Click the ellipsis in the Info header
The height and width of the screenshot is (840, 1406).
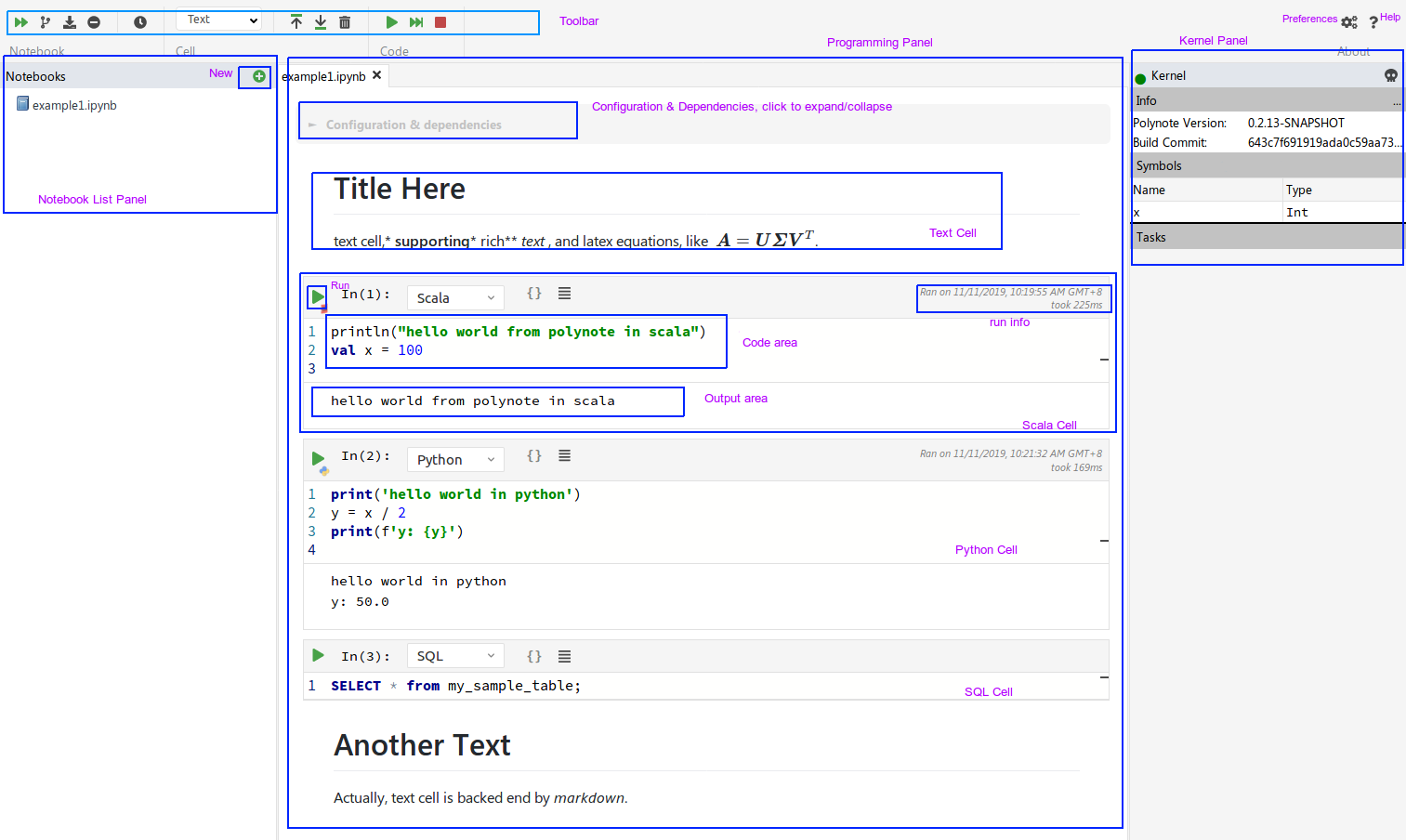[x=1397, y=101]
